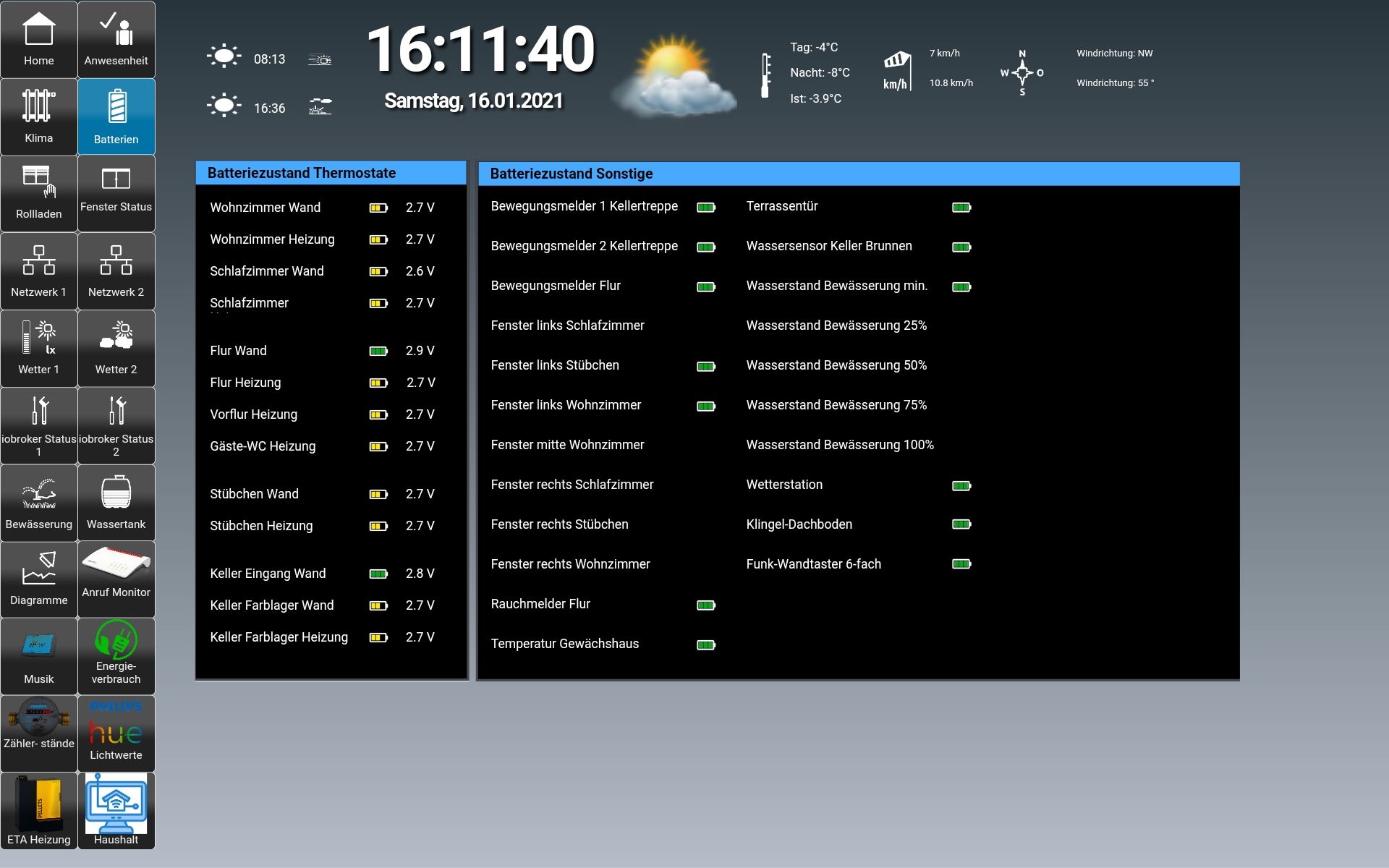Open the ETA Heizung tile
The height and width of the screenshot is (868, 1389).
tap(38, 810)
